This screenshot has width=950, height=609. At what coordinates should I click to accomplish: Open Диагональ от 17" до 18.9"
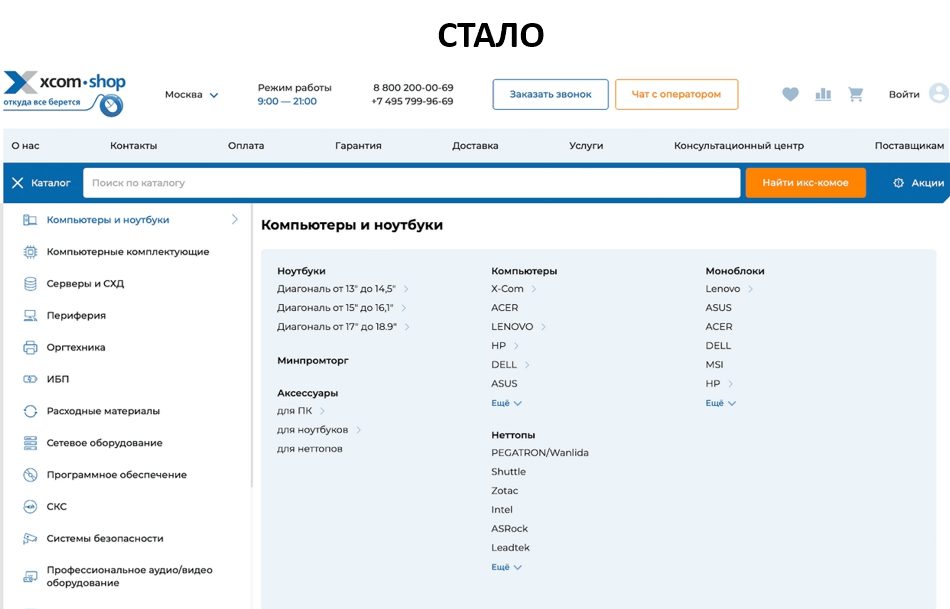[x=337, y=327]
